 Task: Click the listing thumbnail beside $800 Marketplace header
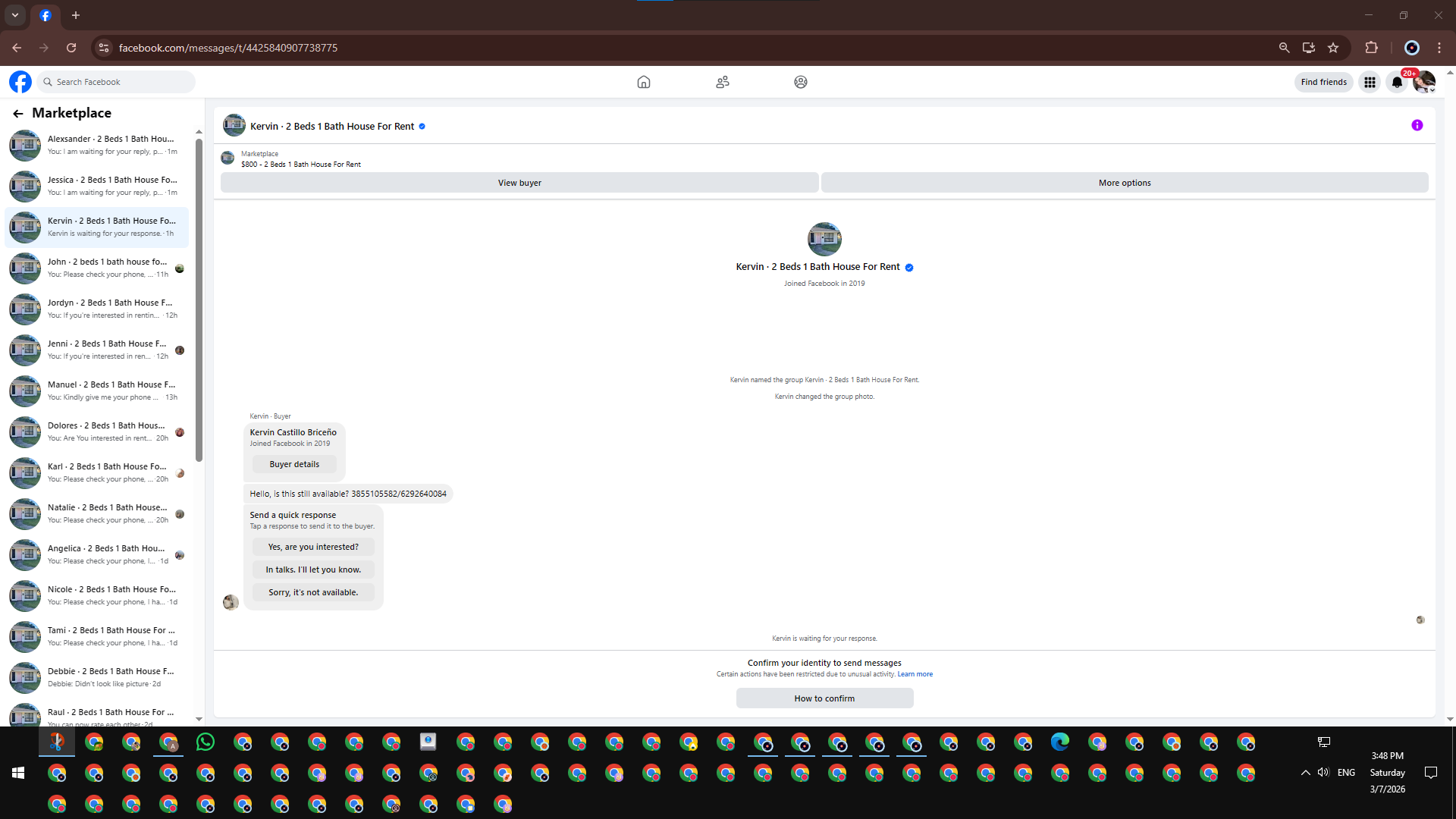coord(227,158)
